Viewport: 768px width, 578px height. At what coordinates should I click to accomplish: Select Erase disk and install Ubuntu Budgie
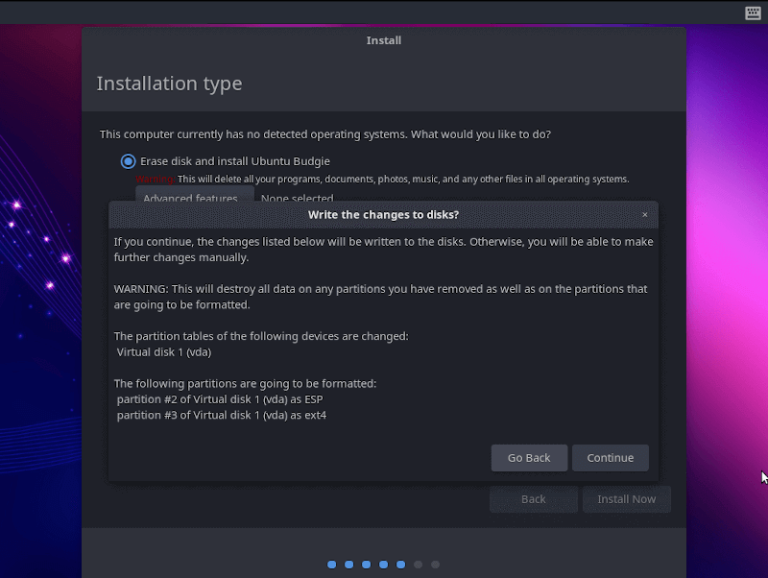point(128,161)
